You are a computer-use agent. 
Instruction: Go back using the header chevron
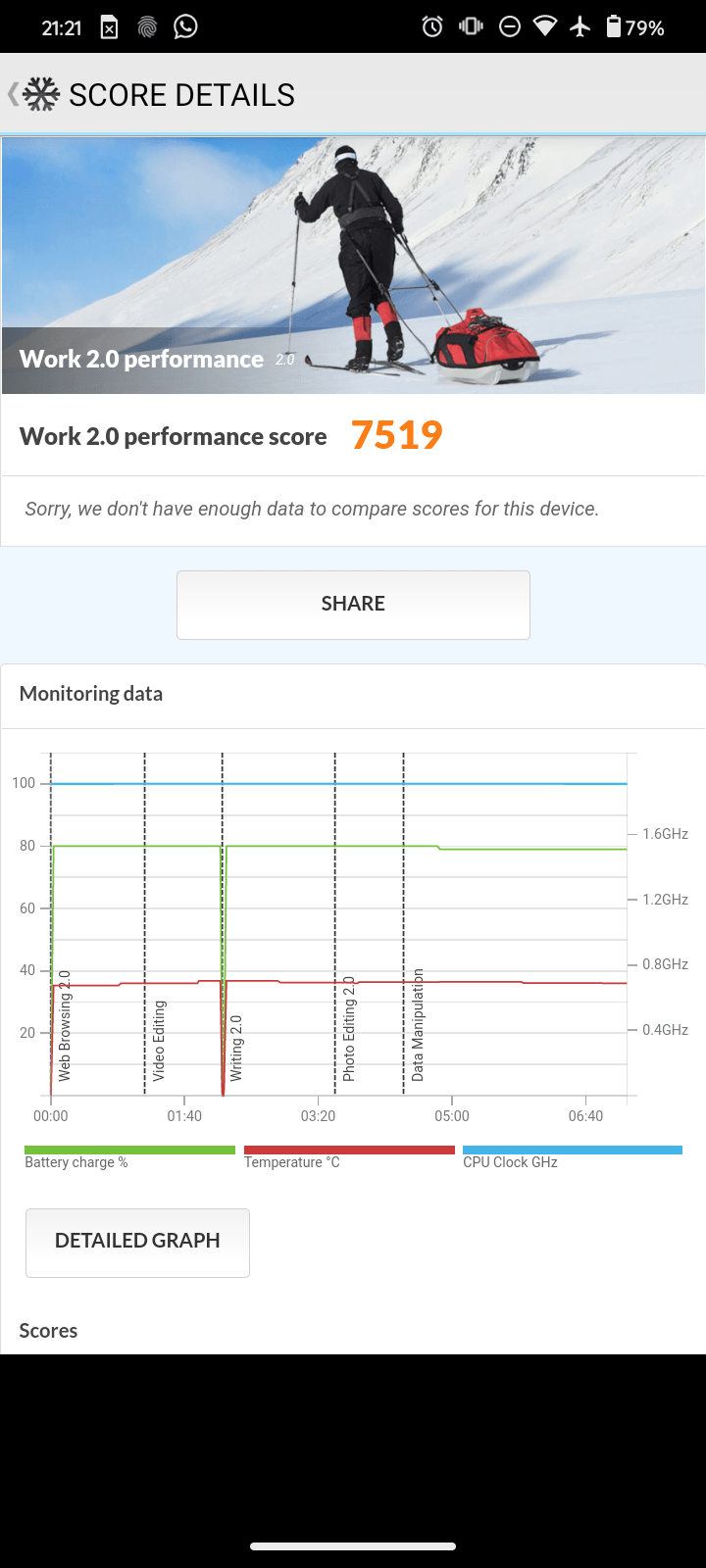(12, 94)
